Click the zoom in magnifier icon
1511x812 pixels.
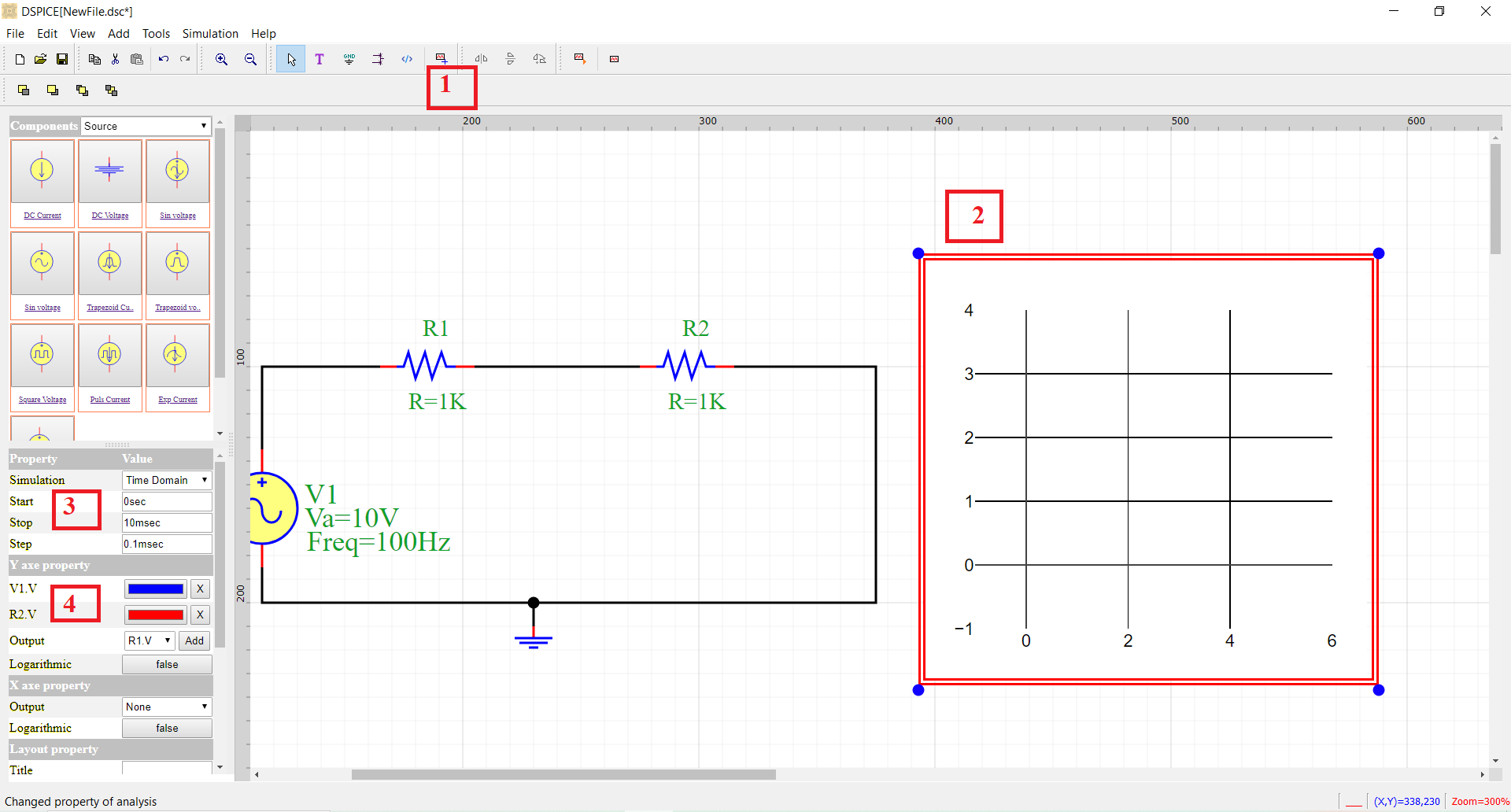[x=222, y=59]
